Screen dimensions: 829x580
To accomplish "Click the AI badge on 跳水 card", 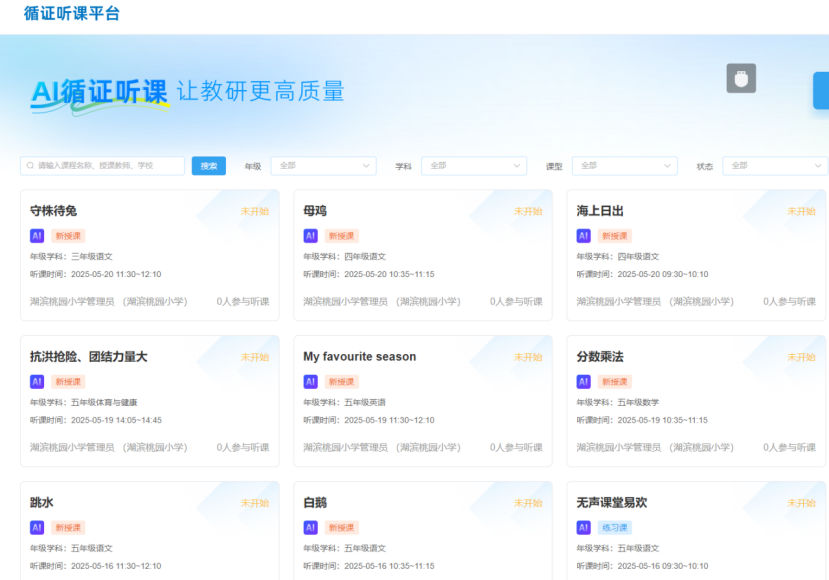I will click(37, 528).
